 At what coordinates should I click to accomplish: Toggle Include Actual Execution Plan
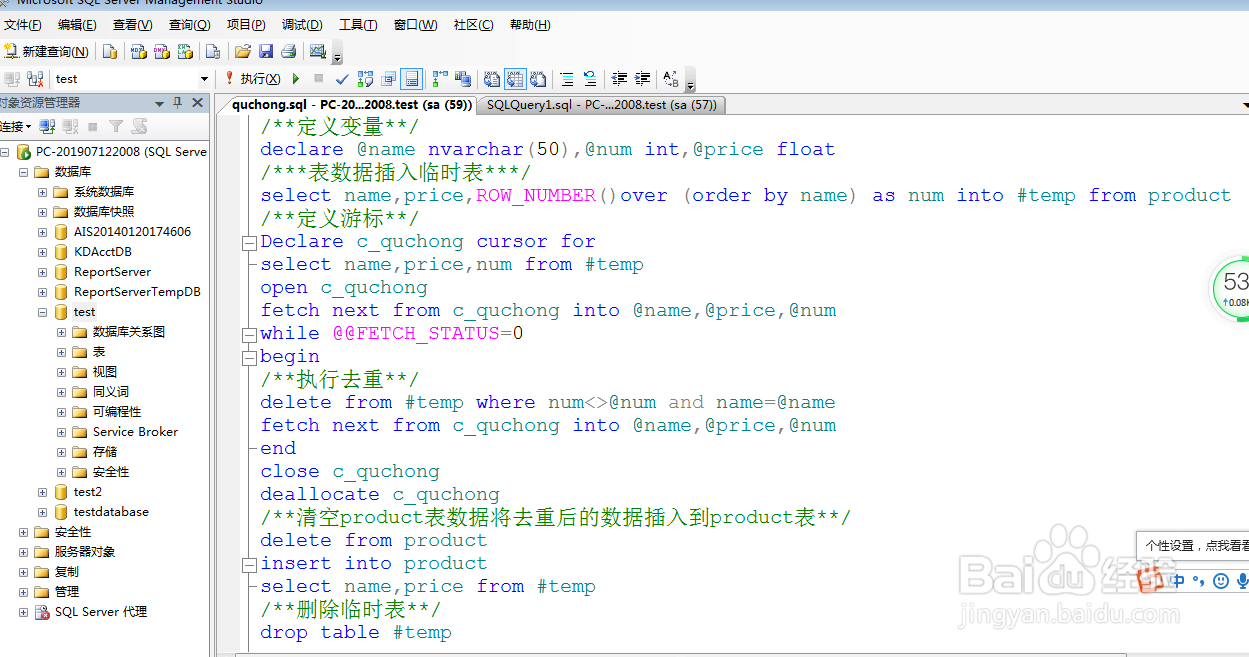[438, 78]
